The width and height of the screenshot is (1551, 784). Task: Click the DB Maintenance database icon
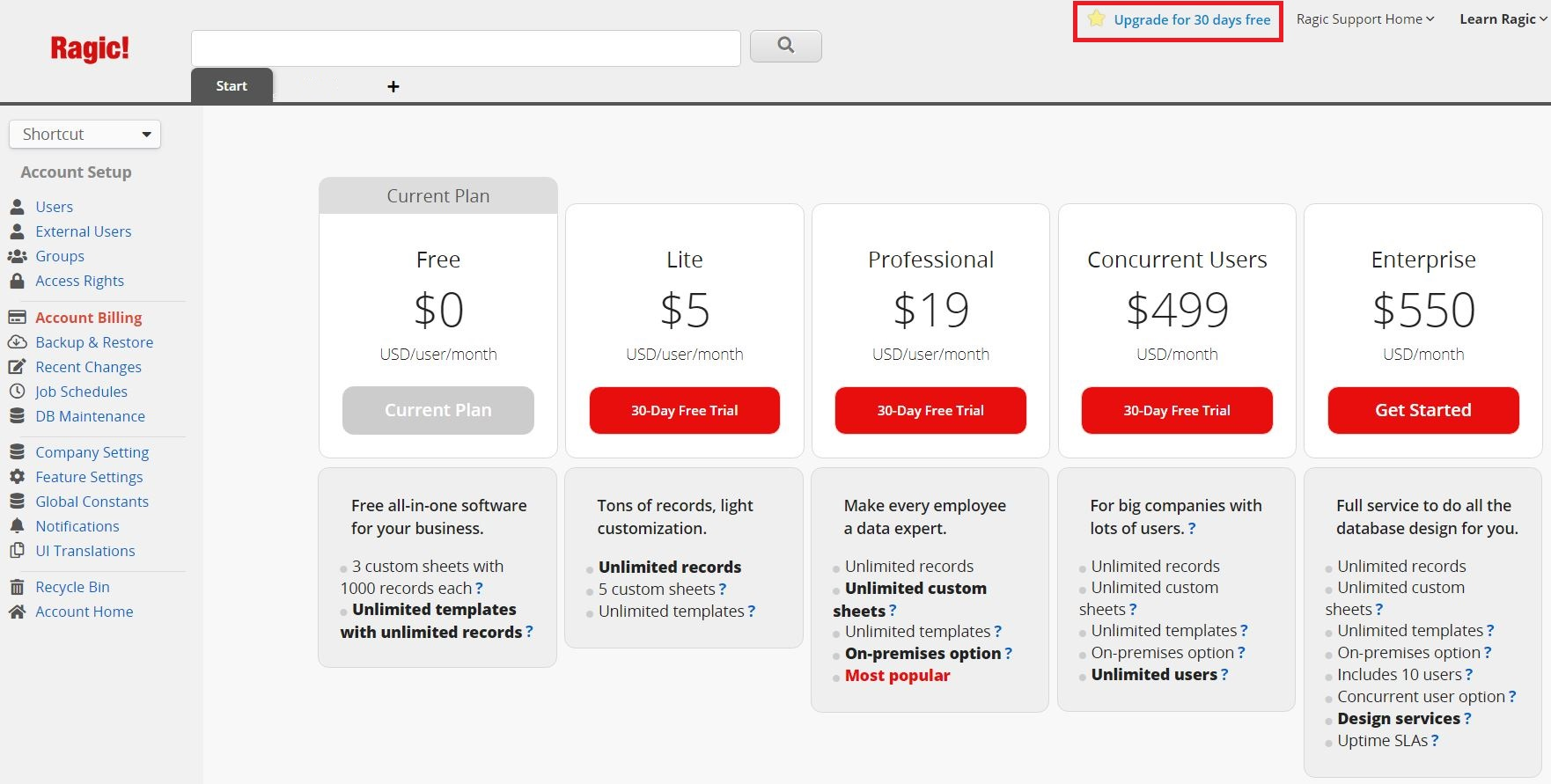17,416
